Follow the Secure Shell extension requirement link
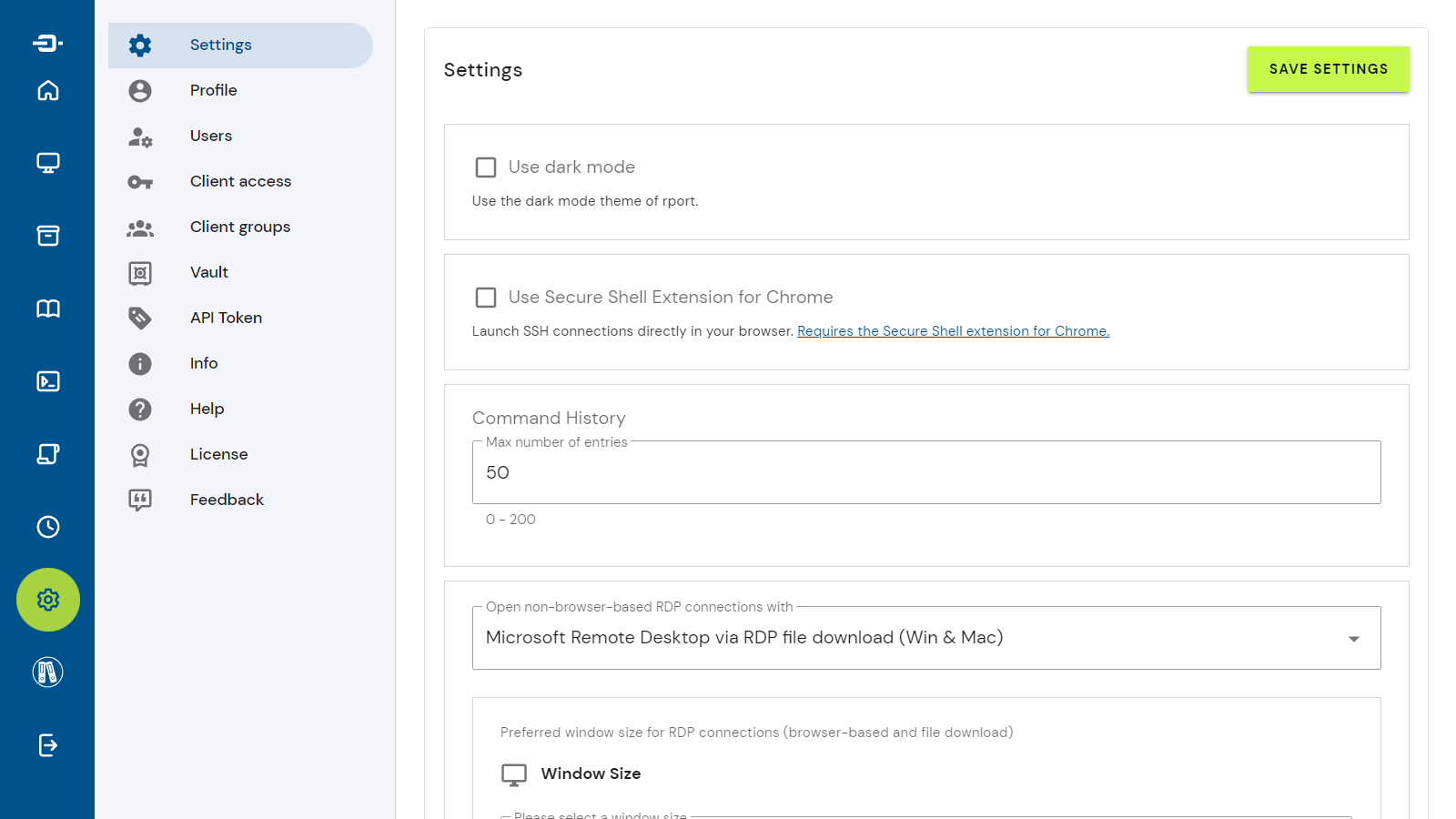This screenshot has height=819, width=1456. (x=953, y=331)
